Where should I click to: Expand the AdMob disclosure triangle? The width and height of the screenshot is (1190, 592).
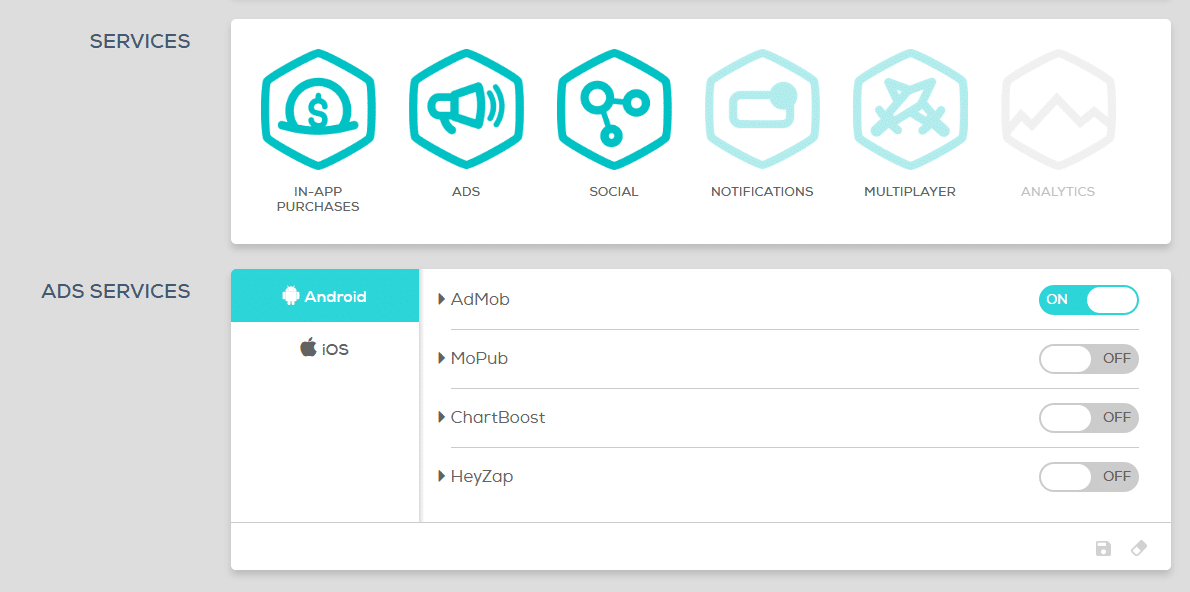(442, 299)
